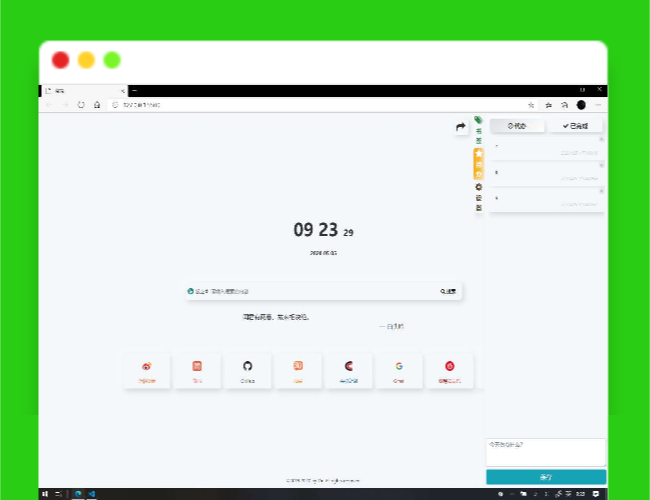Open the green tag sidebar tab
Screen dimensions: 650x500
(x=478, y=130)
